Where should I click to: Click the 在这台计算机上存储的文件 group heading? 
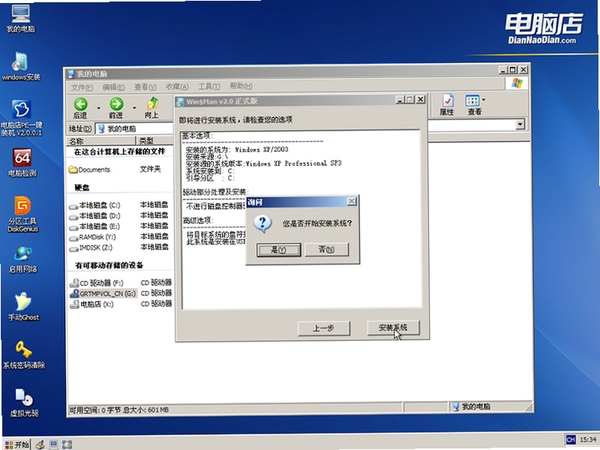(x=119, y=152)
